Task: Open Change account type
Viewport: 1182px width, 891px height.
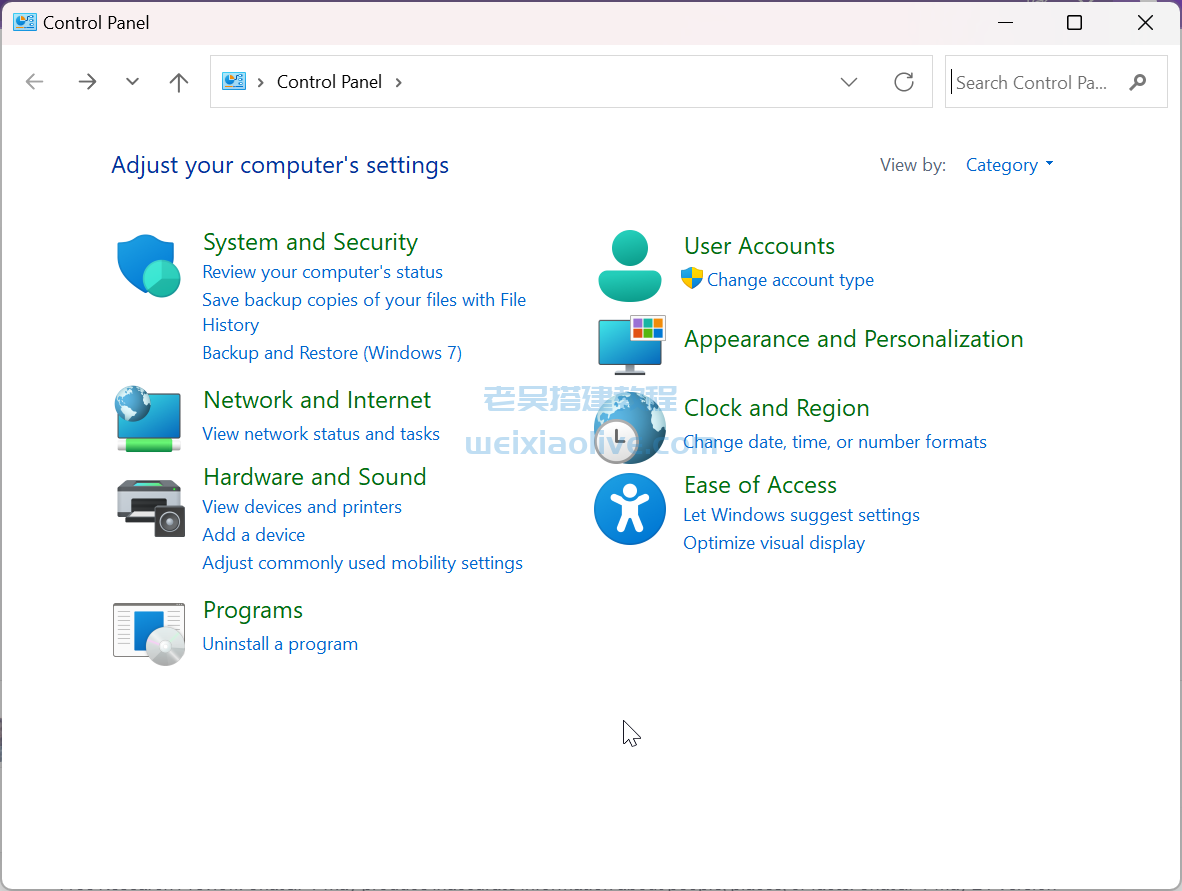Action: [x=789, y=280]
